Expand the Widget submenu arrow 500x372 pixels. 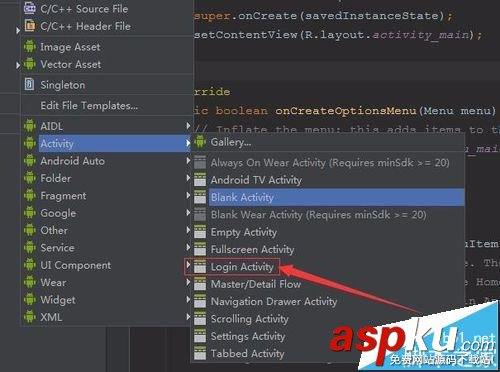(x=188, y=299)
